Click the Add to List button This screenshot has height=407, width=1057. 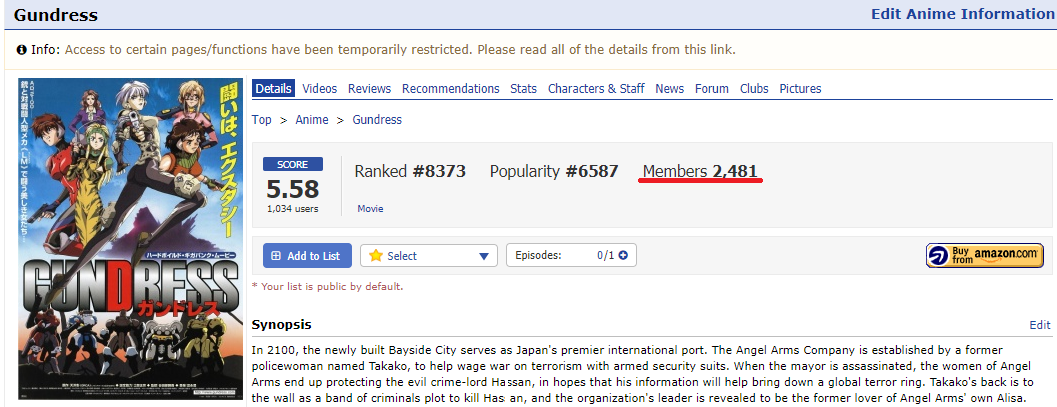tap(307, 255)
